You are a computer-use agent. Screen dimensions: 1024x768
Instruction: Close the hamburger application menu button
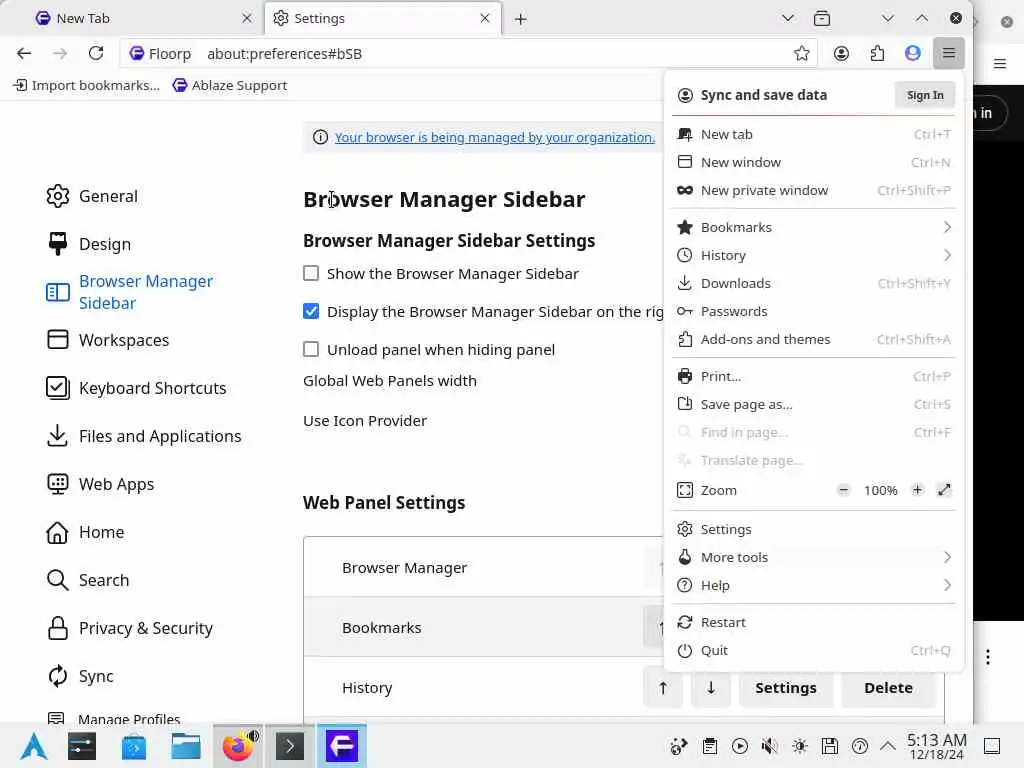point(949,54)
